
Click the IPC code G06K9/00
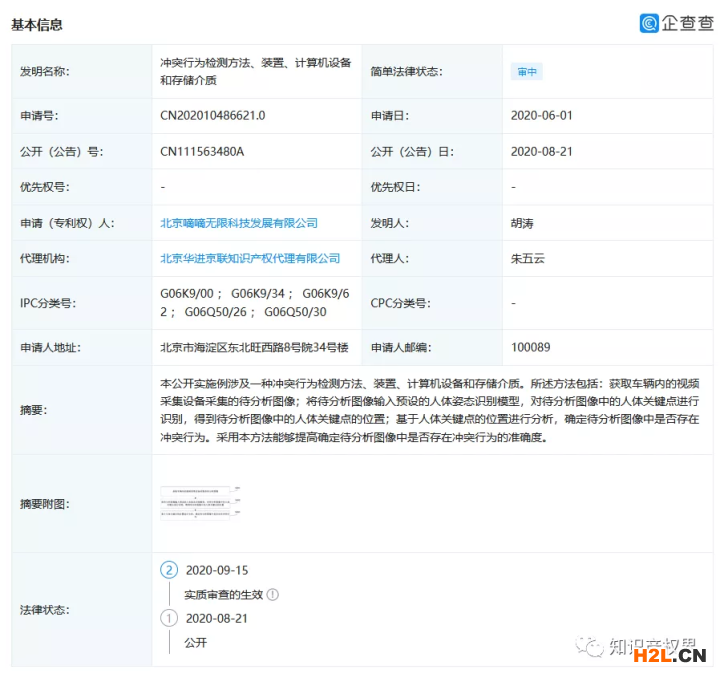pyautogui.click(x=188, y=294)
